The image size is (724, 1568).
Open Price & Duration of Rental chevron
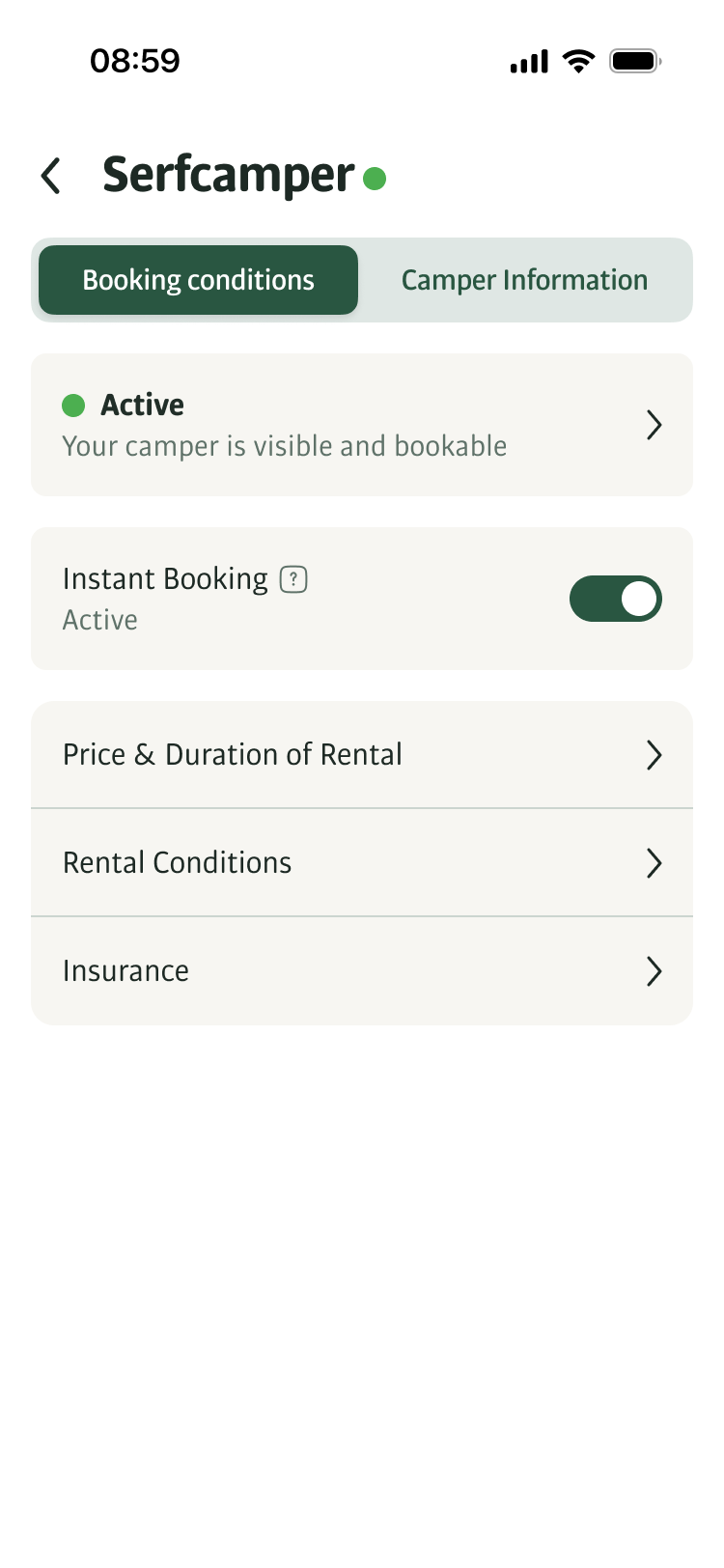click(x=654, y=755)
